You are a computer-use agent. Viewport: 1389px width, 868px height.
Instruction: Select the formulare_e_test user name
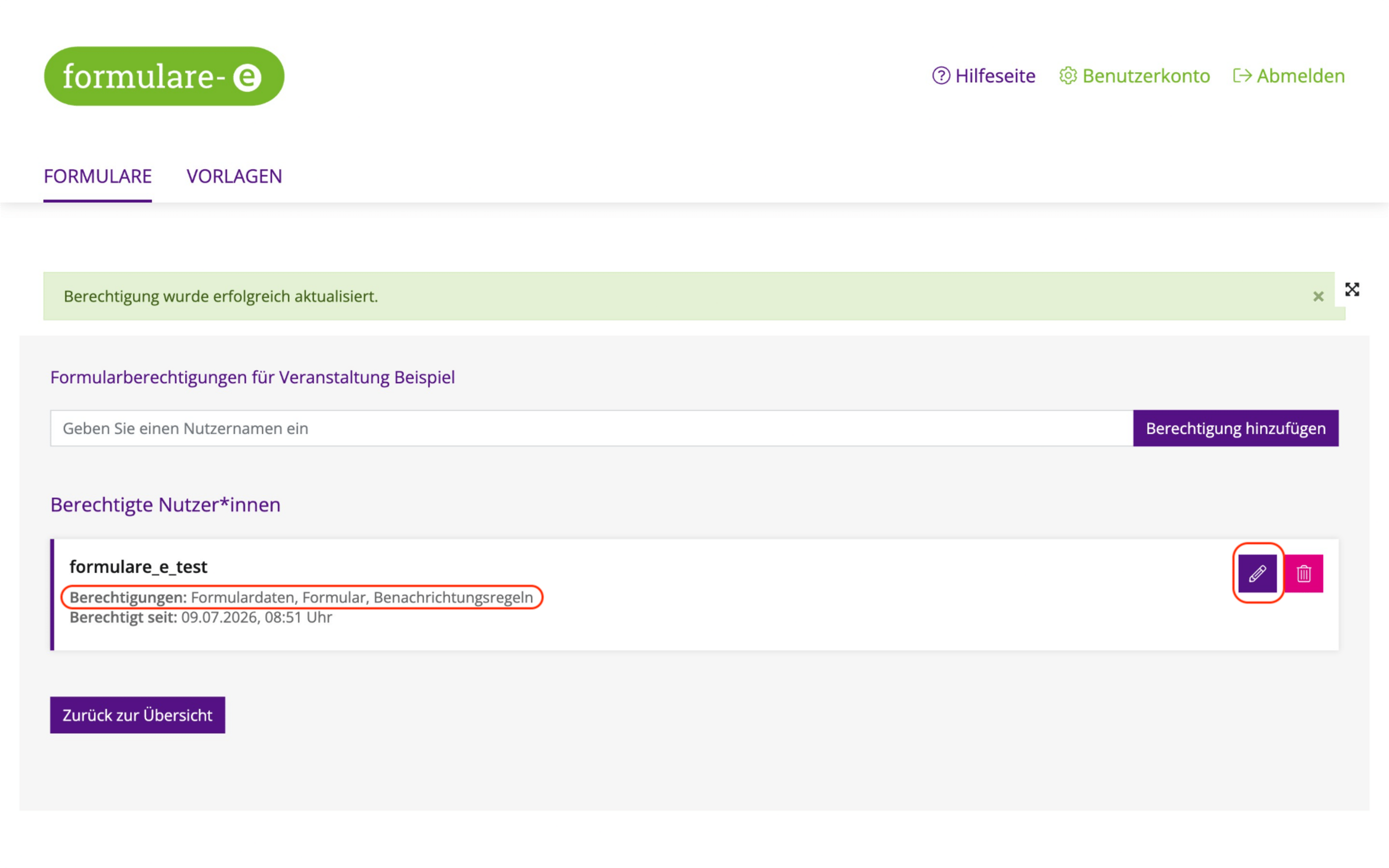pyautogui.click(x=138, y=567)
